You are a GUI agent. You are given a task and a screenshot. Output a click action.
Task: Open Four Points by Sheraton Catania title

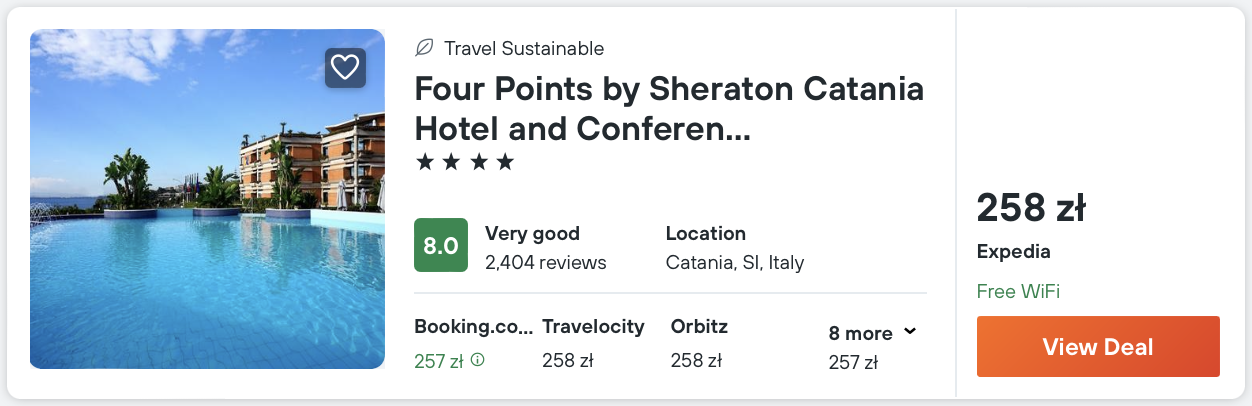(669, 108)
